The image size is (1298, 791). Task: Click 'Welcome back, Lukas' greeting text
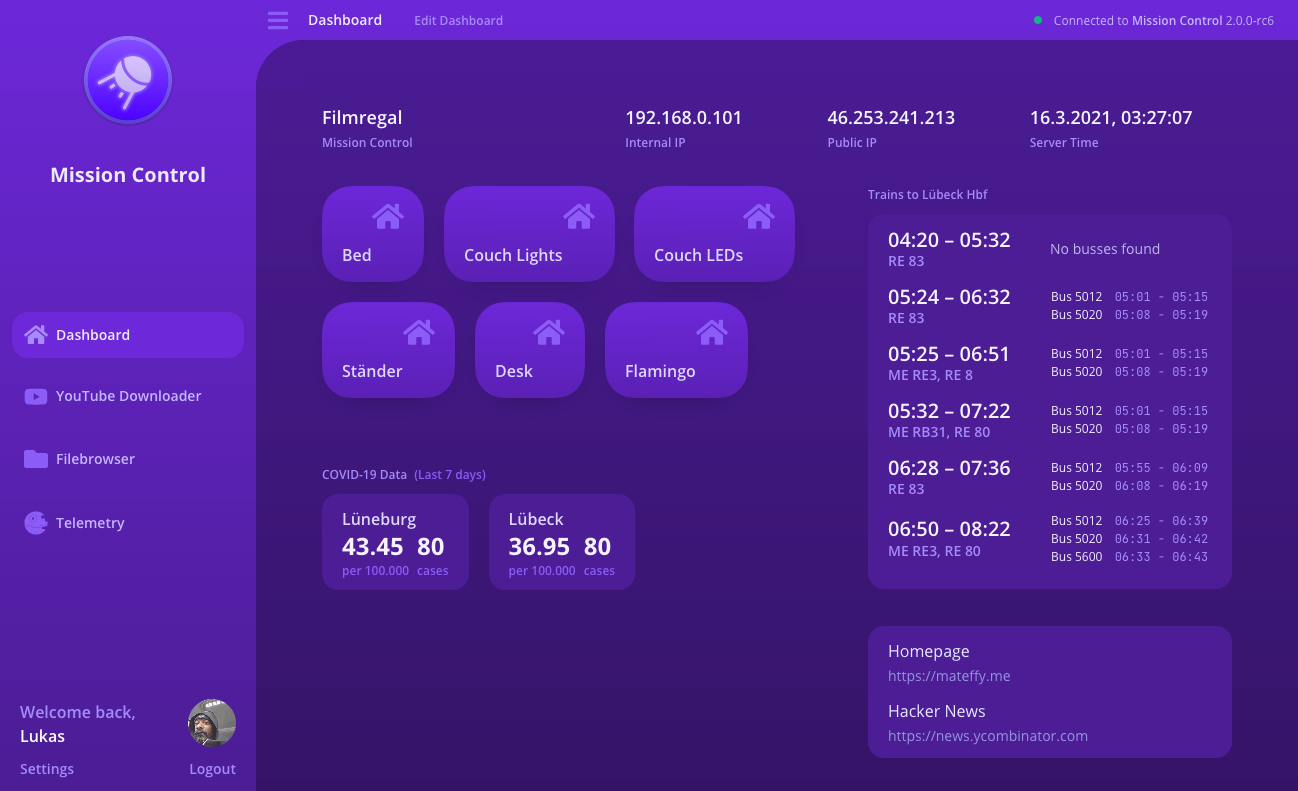coord(78,724)
